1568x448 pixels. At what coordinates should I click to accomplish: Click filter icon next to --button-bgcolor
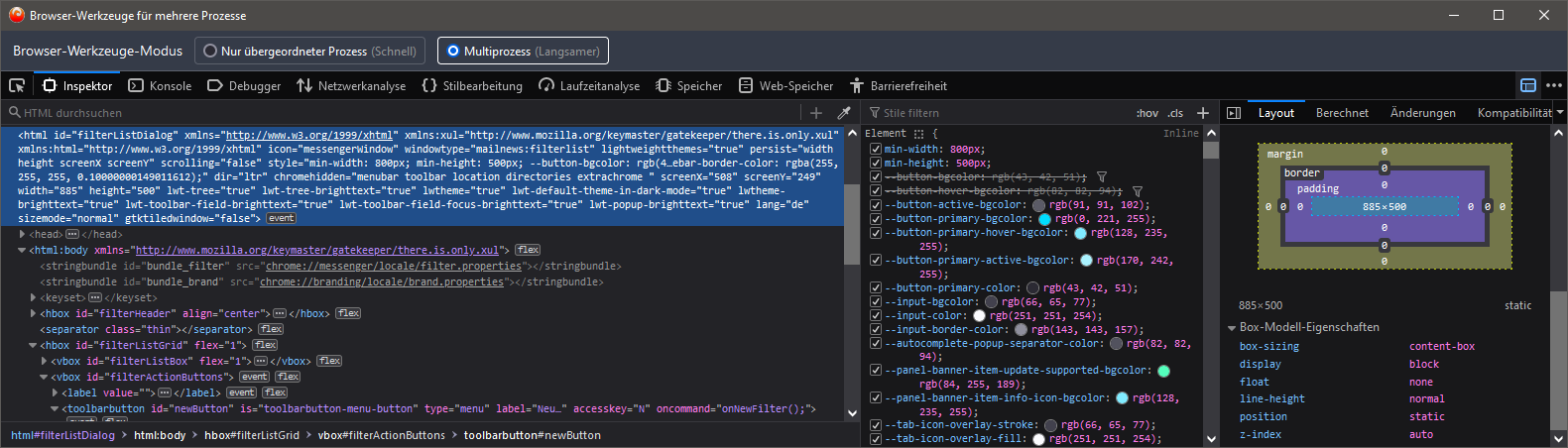1101,177
